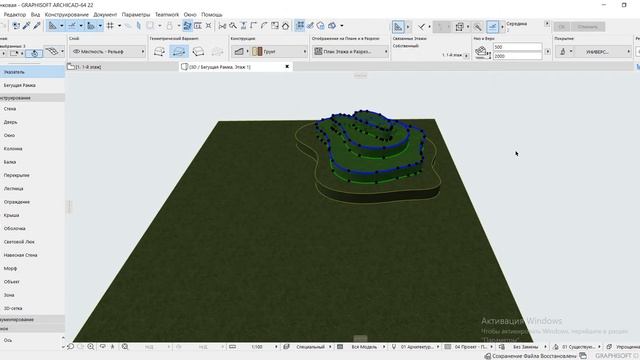Select the Стена wall tool
Screen dimensions: 640x360
(32, 109)
